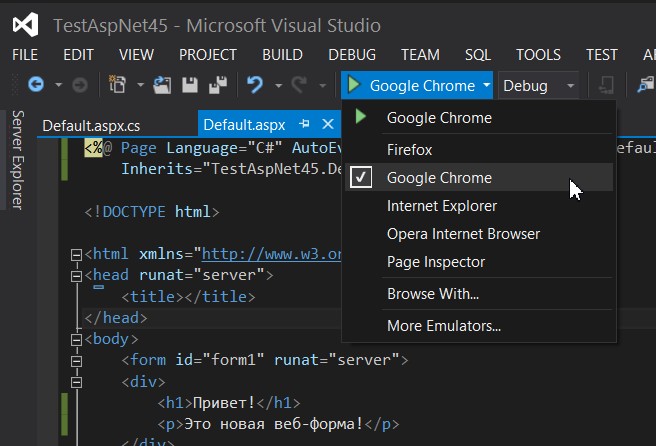The height and width of the screenshot is (446, 656).
Task: Open the PROJECT menu
Action: (x=208, y=55)
